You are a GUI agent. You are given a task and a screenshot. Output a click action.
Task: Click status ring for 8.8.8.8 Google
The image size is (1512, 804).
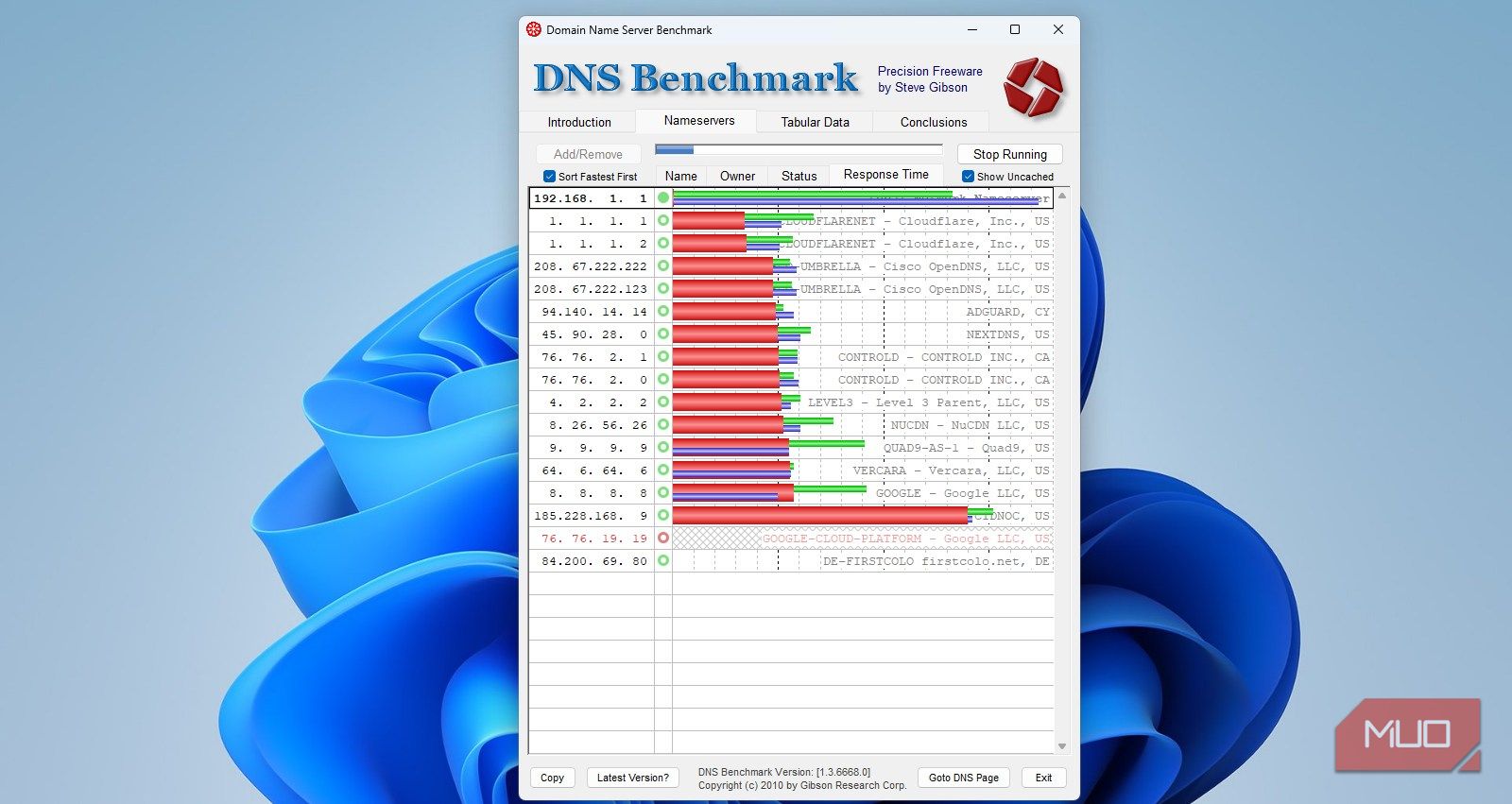pyautogui.click(x=663, y=492)
